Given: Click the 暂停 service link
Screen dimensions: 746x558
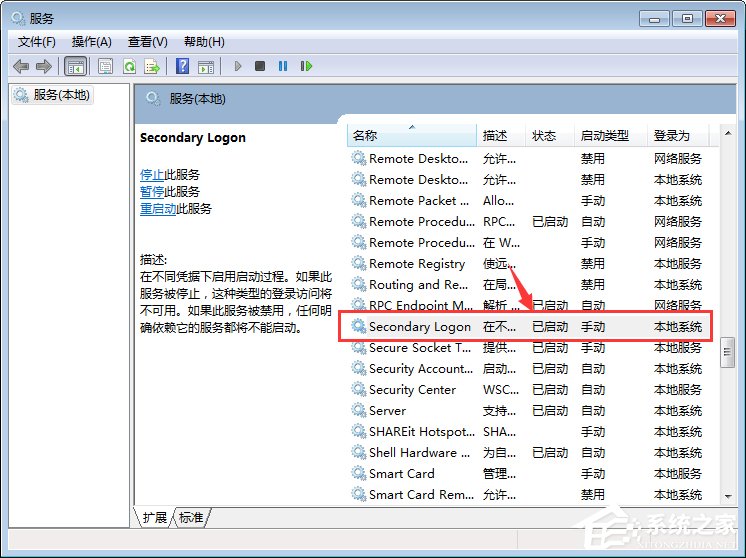Looking at the screenshot, I should click(x=152, y=192).
